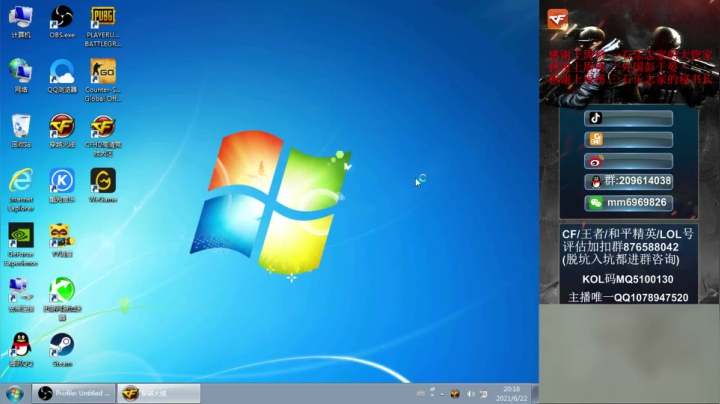Open the Windows Start menu orb
720x404 pixels.
point(15,394)
